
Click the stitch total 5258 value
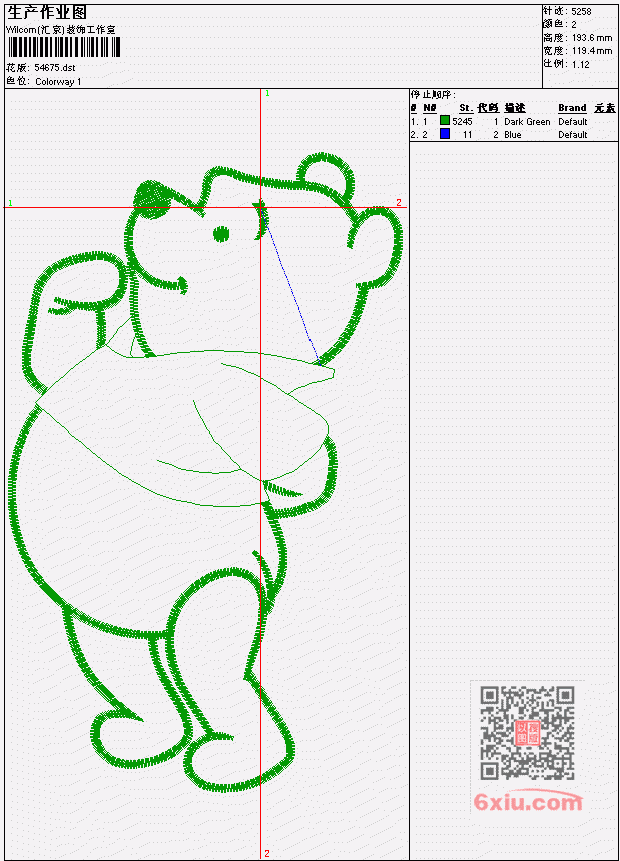[581, 11]
